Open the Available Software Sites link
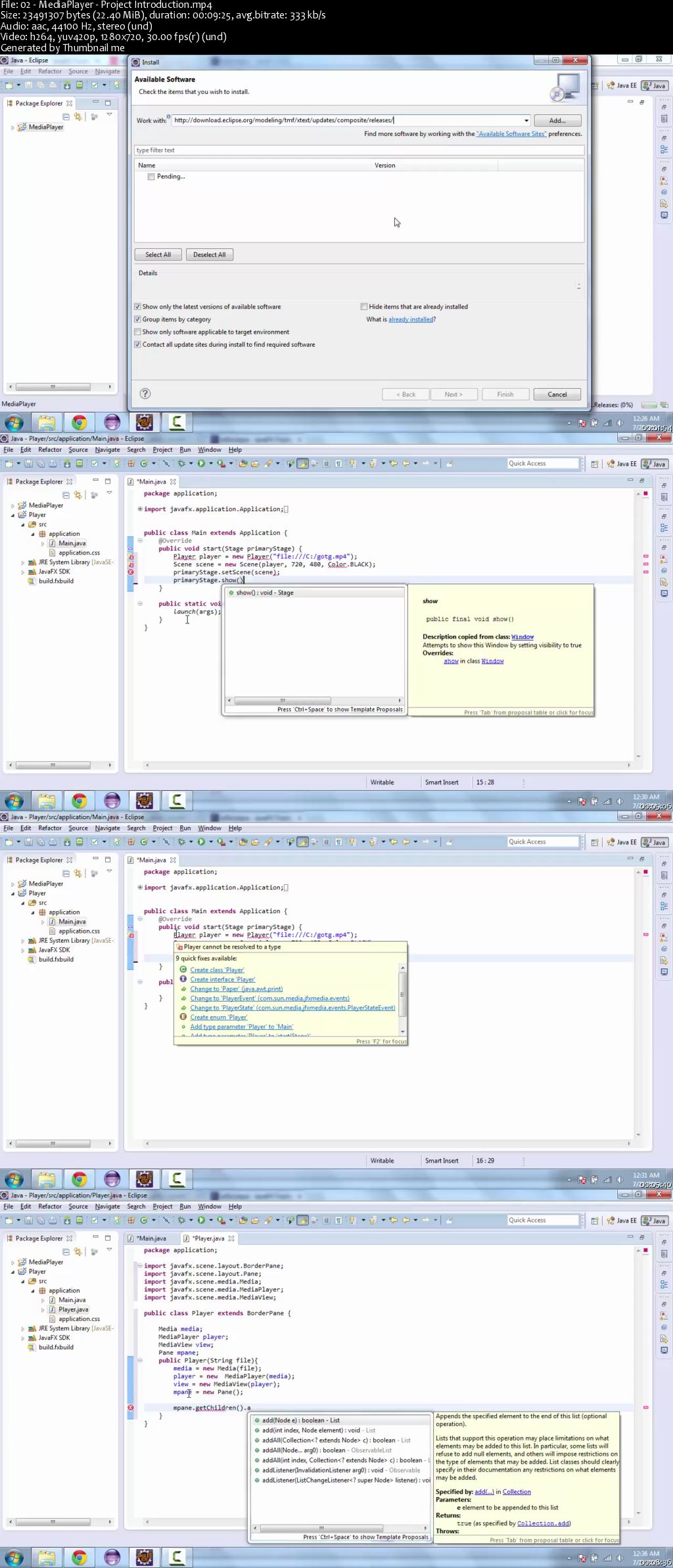 click(511, 134)
